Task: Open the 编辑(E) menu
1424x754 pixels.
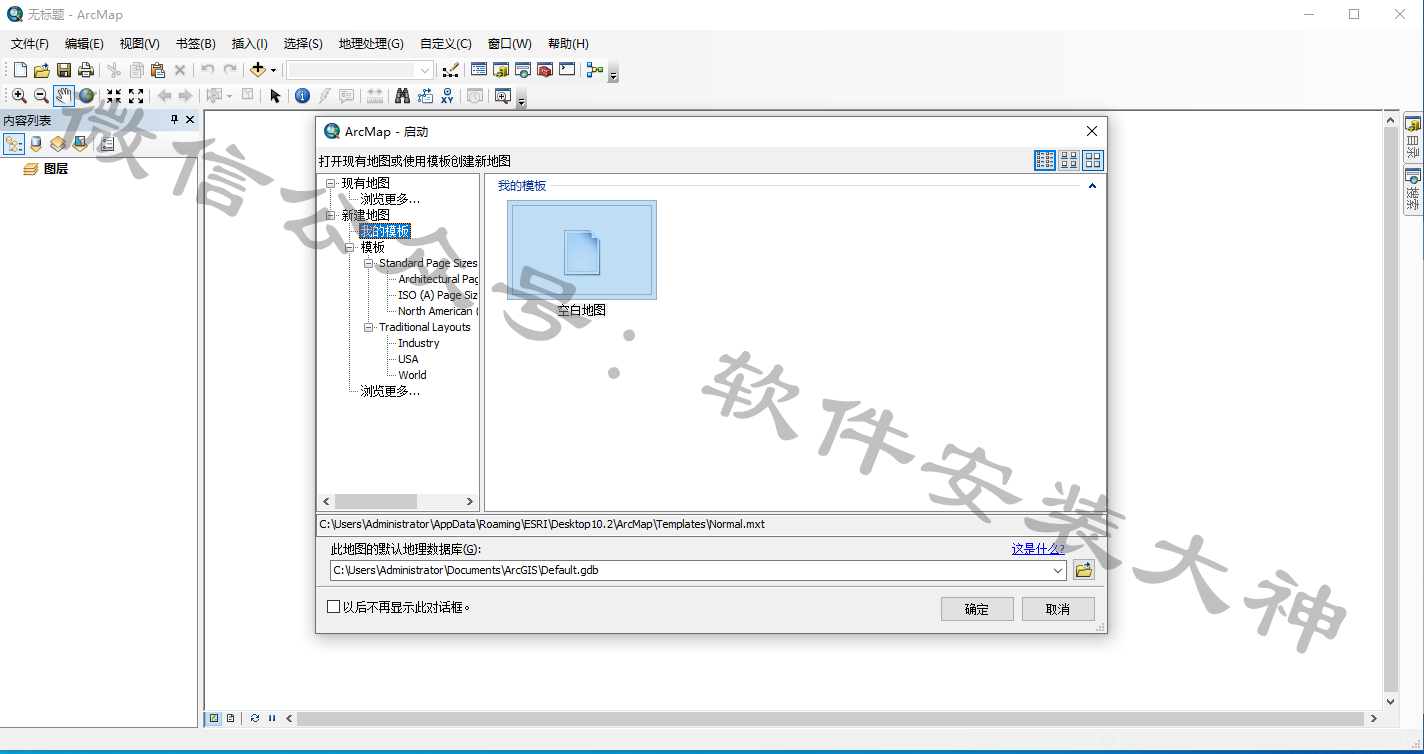Action: coord(84,44)
